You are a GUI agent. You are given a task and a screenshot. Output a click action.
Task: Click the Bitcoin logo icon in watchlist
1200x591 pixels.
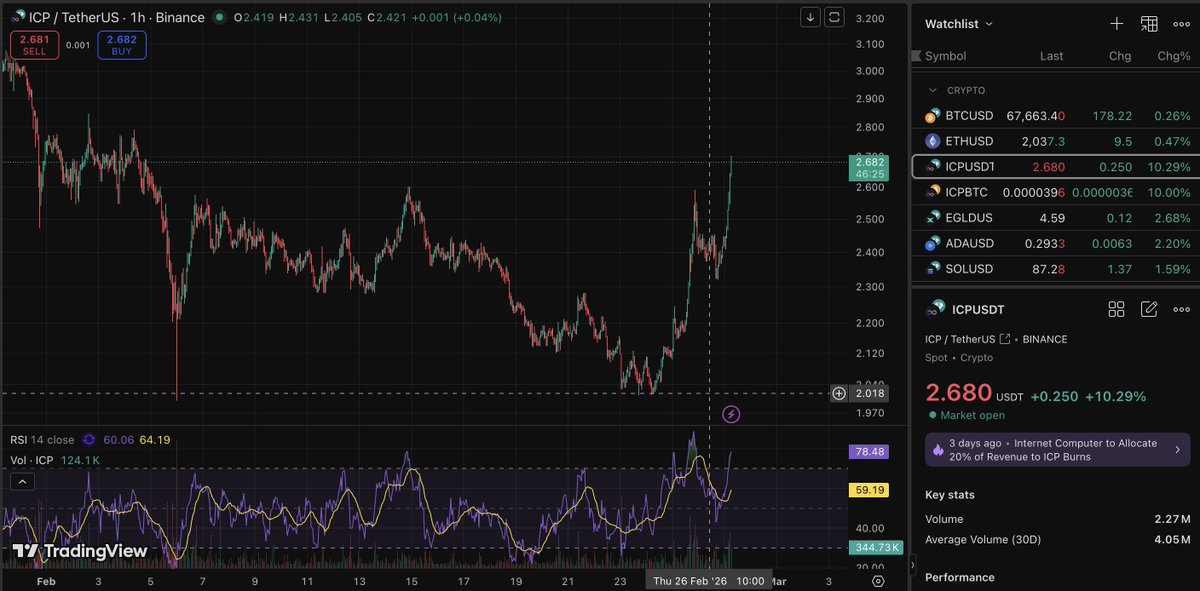click(x=933, y=116)
